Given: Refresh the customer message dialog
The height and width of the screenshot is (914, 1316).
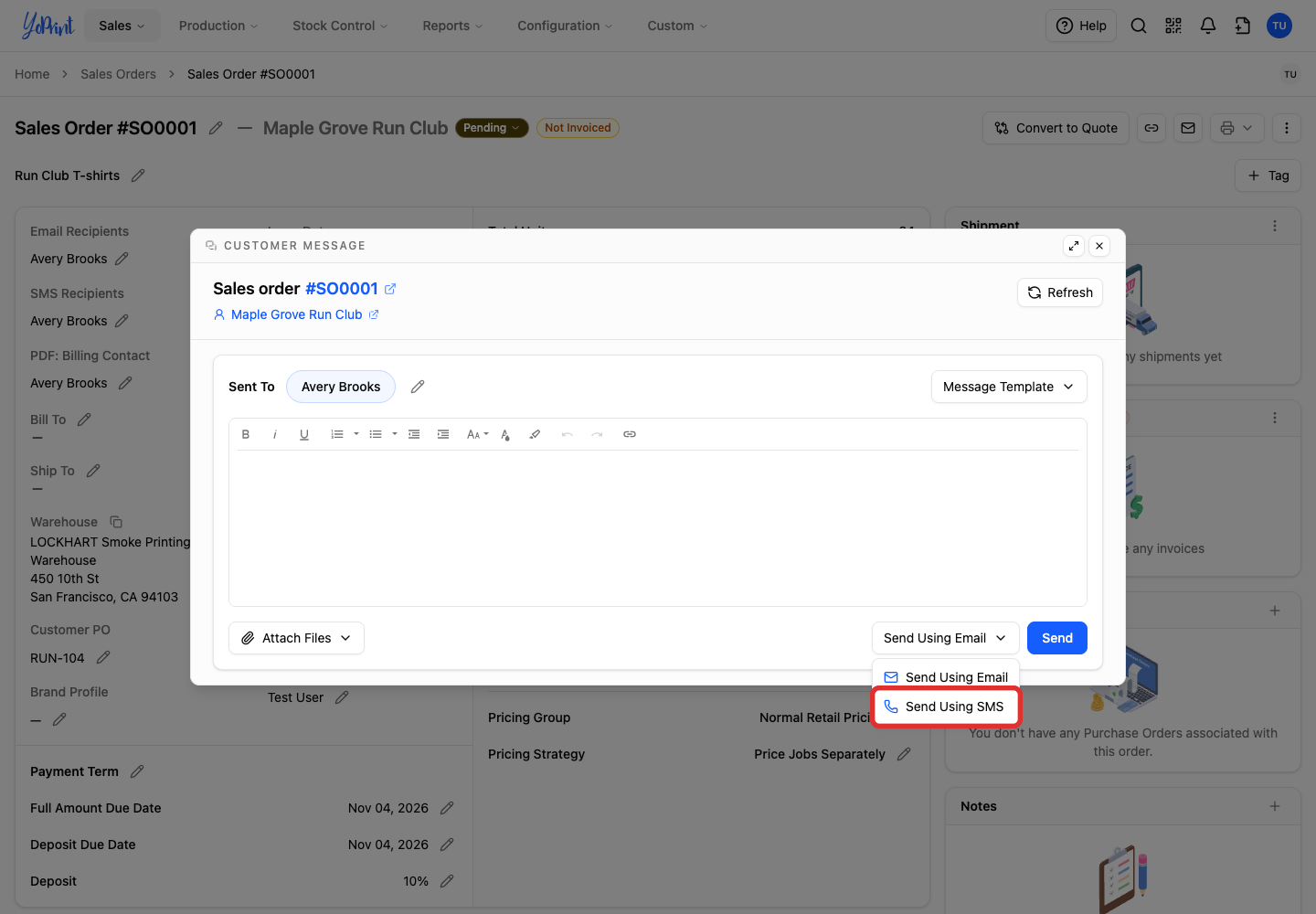Looking at the screenshot, I should click(x=1060, y=292).
